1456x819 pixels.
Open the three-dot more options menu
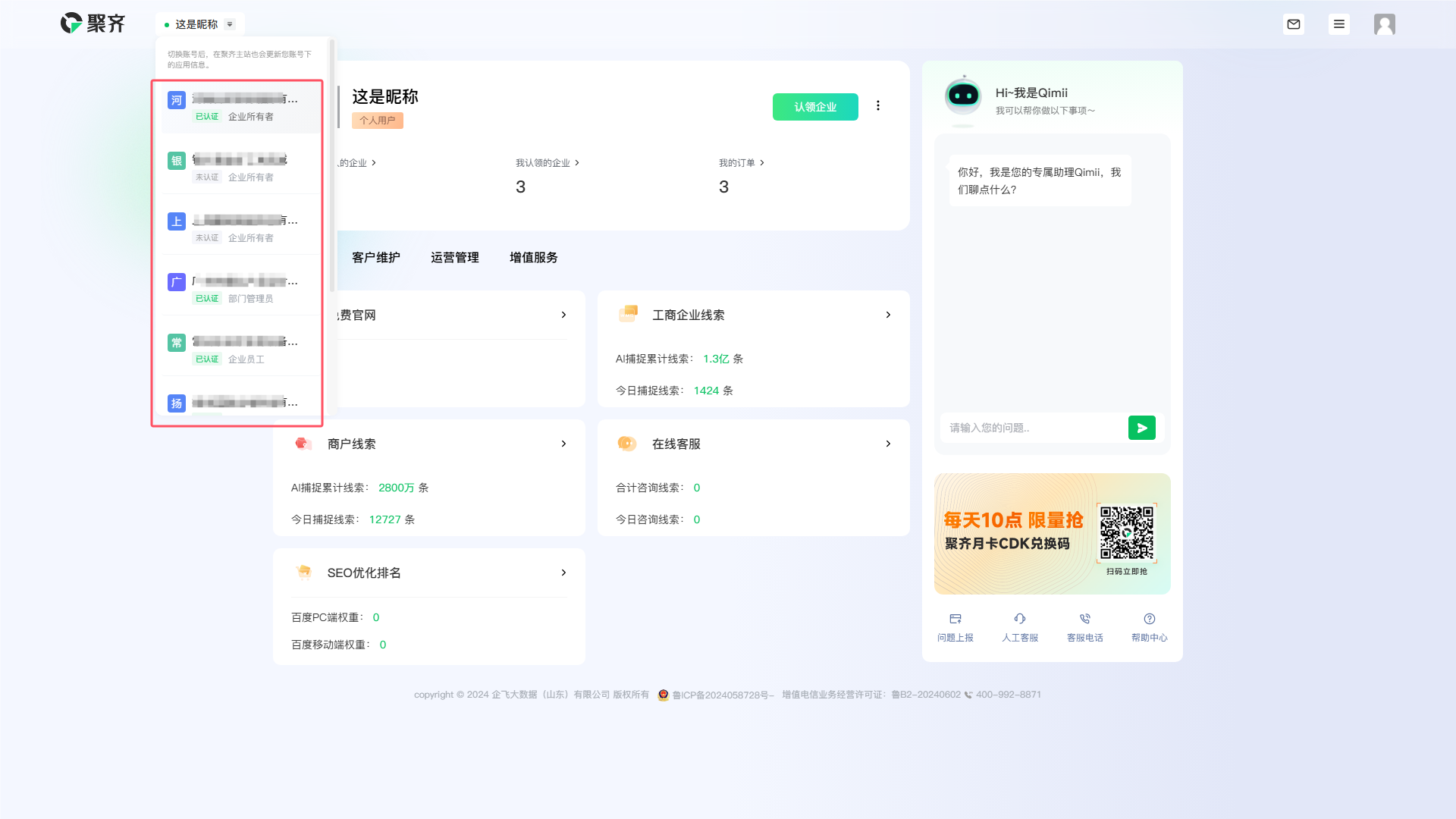[878, 105]
